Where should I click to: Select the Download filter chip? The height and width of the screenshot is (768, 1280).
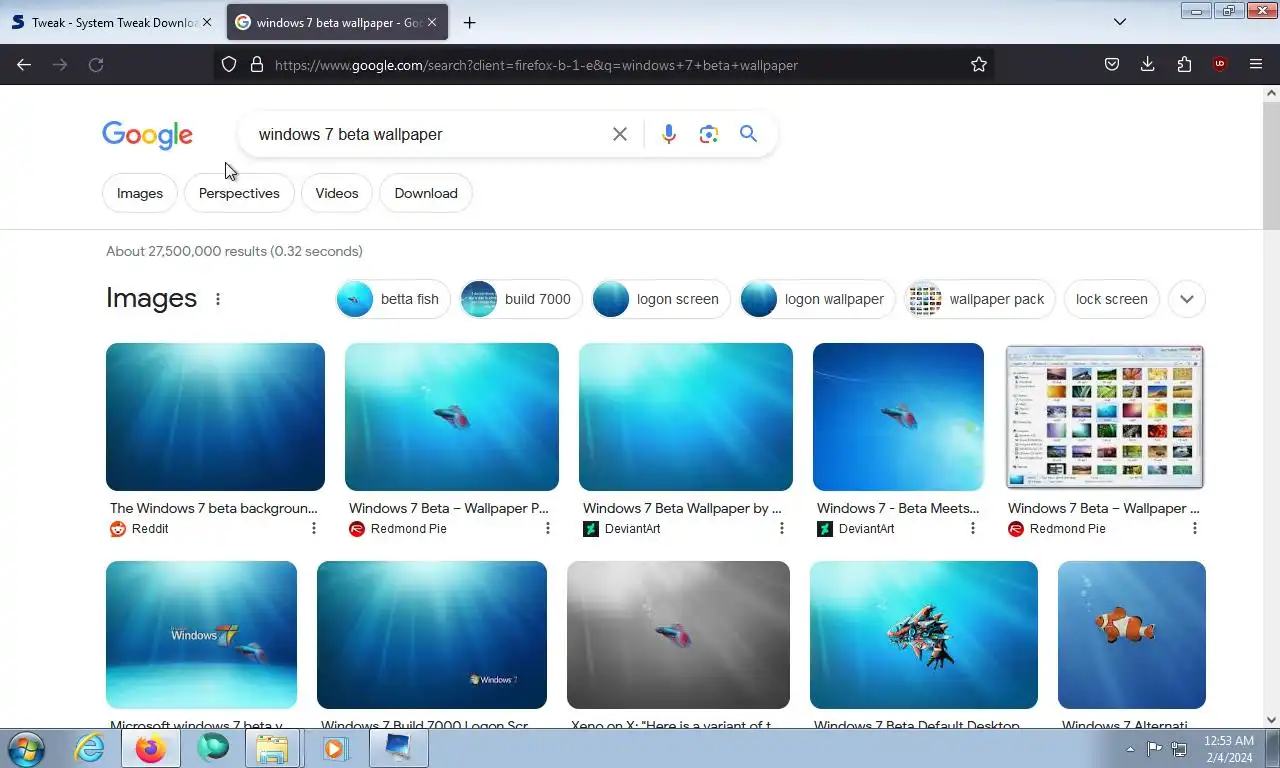click(426, 193)
